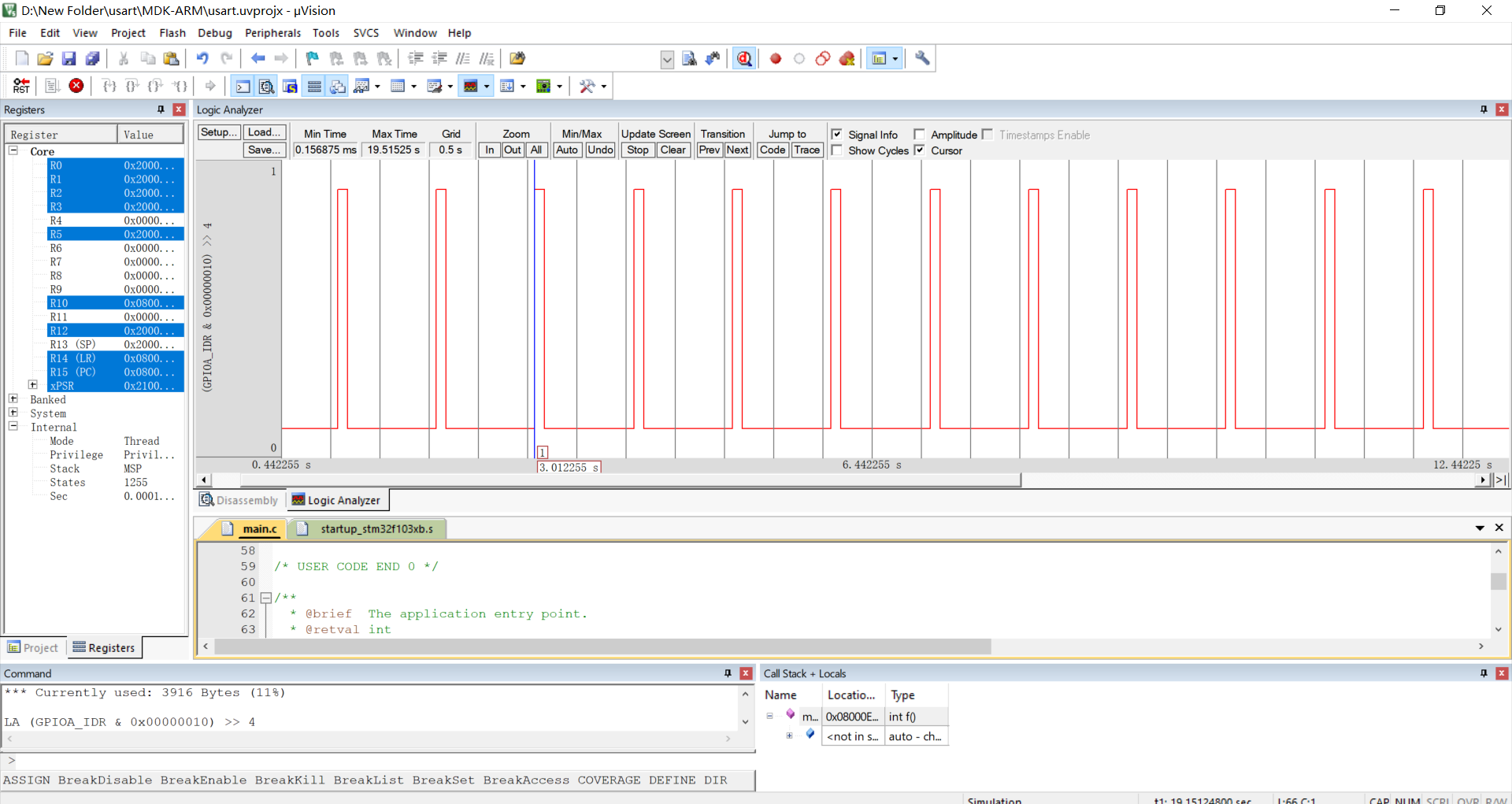The width and height of the screenshot is (1512, 804).
Task: Click the Paste icon
Action: pyautogui.click(x=171, y=58)
